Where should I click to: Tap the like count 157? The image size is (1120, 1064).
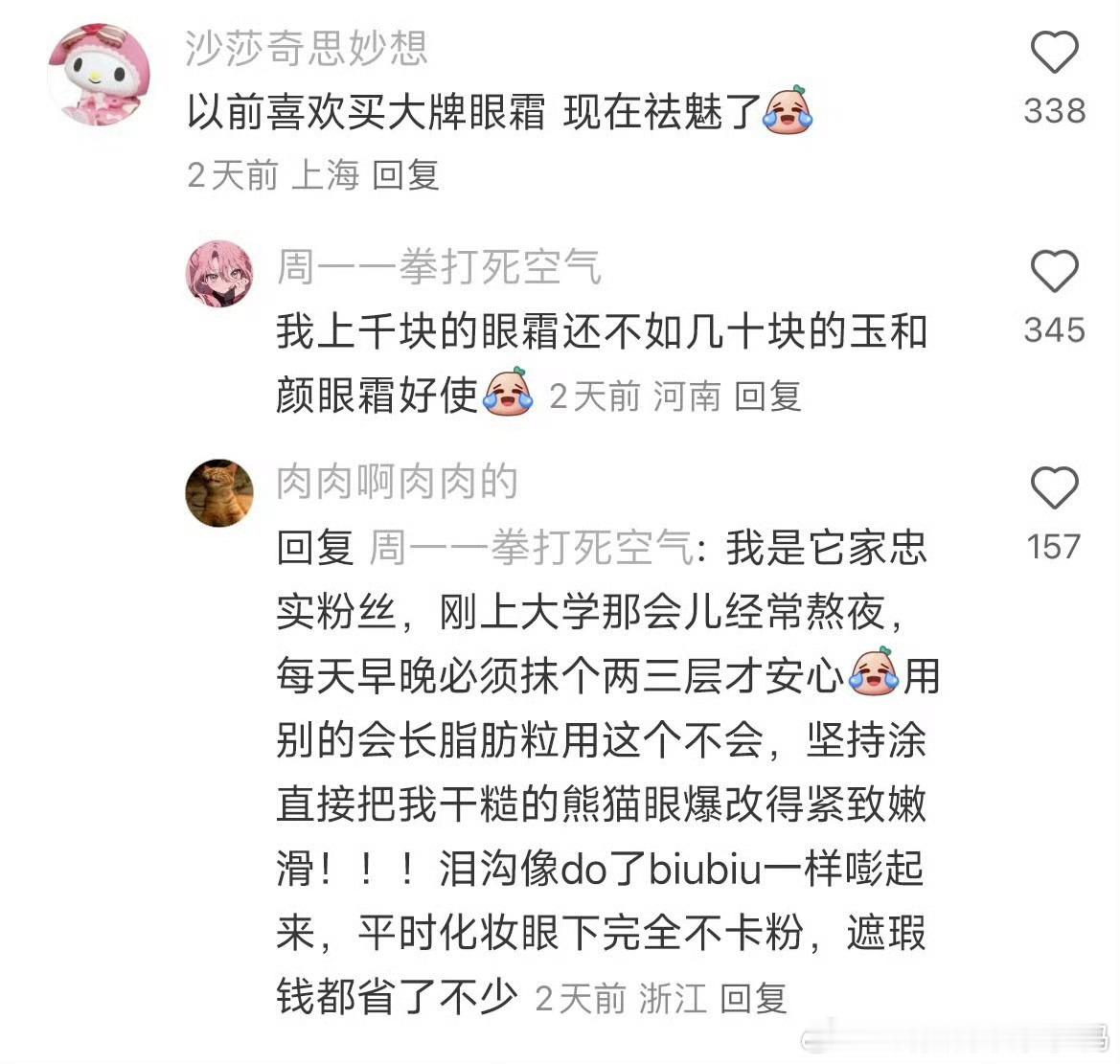coord(1054,547)
